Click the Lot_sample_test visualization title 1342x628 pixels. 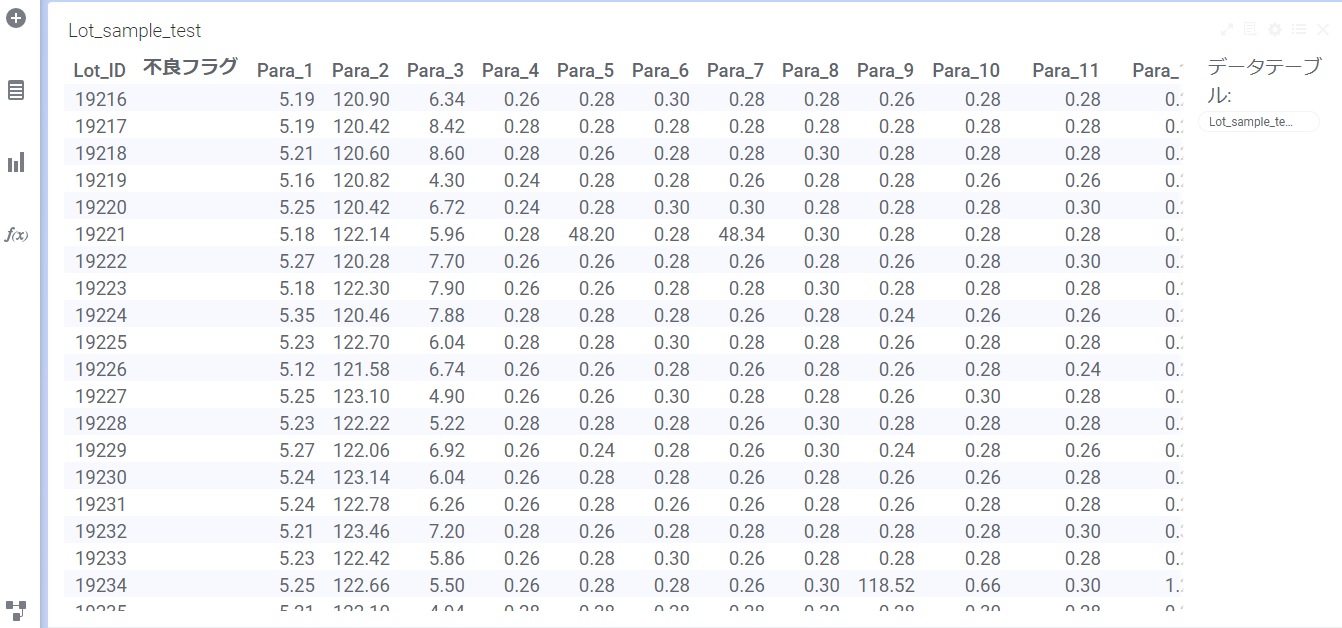pyautogui.click(x=135, y=31)
